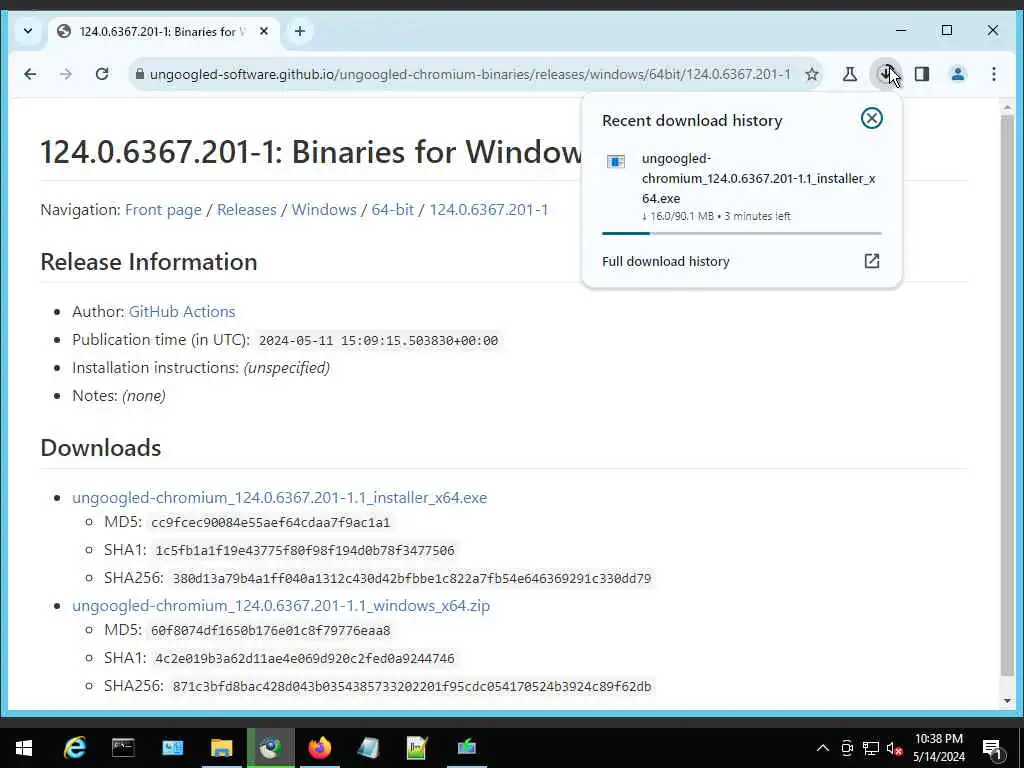The height and width of the screenshot is (768, 1024).
Task: Show hidden system tray icons
Action: [823, 748]
